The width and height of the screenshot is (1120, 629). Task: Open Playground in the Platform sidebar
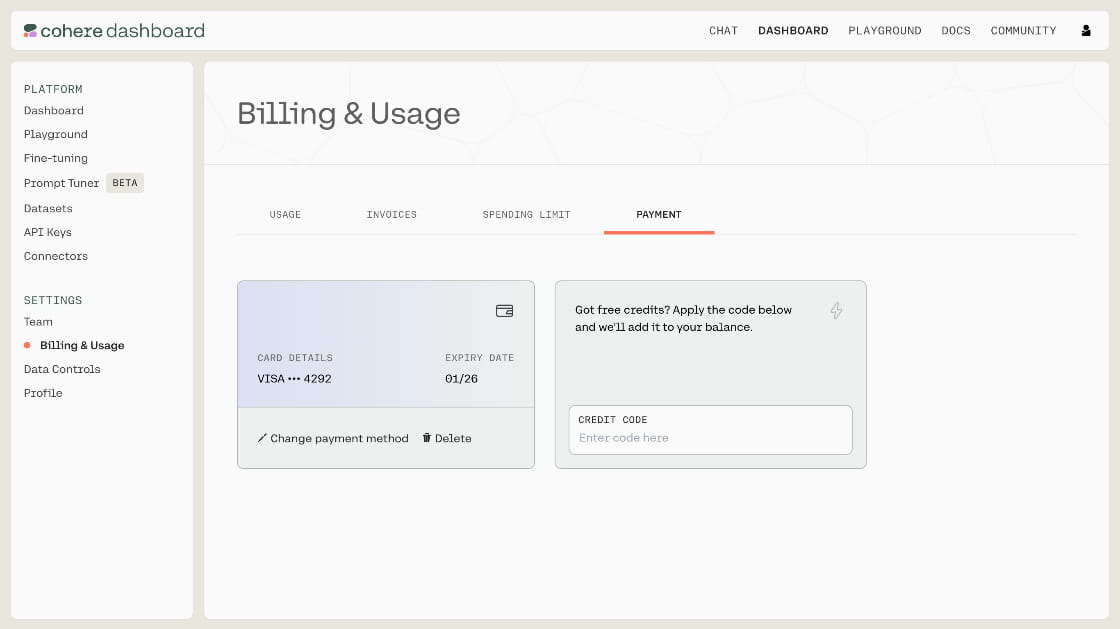(x=56, y=134)
